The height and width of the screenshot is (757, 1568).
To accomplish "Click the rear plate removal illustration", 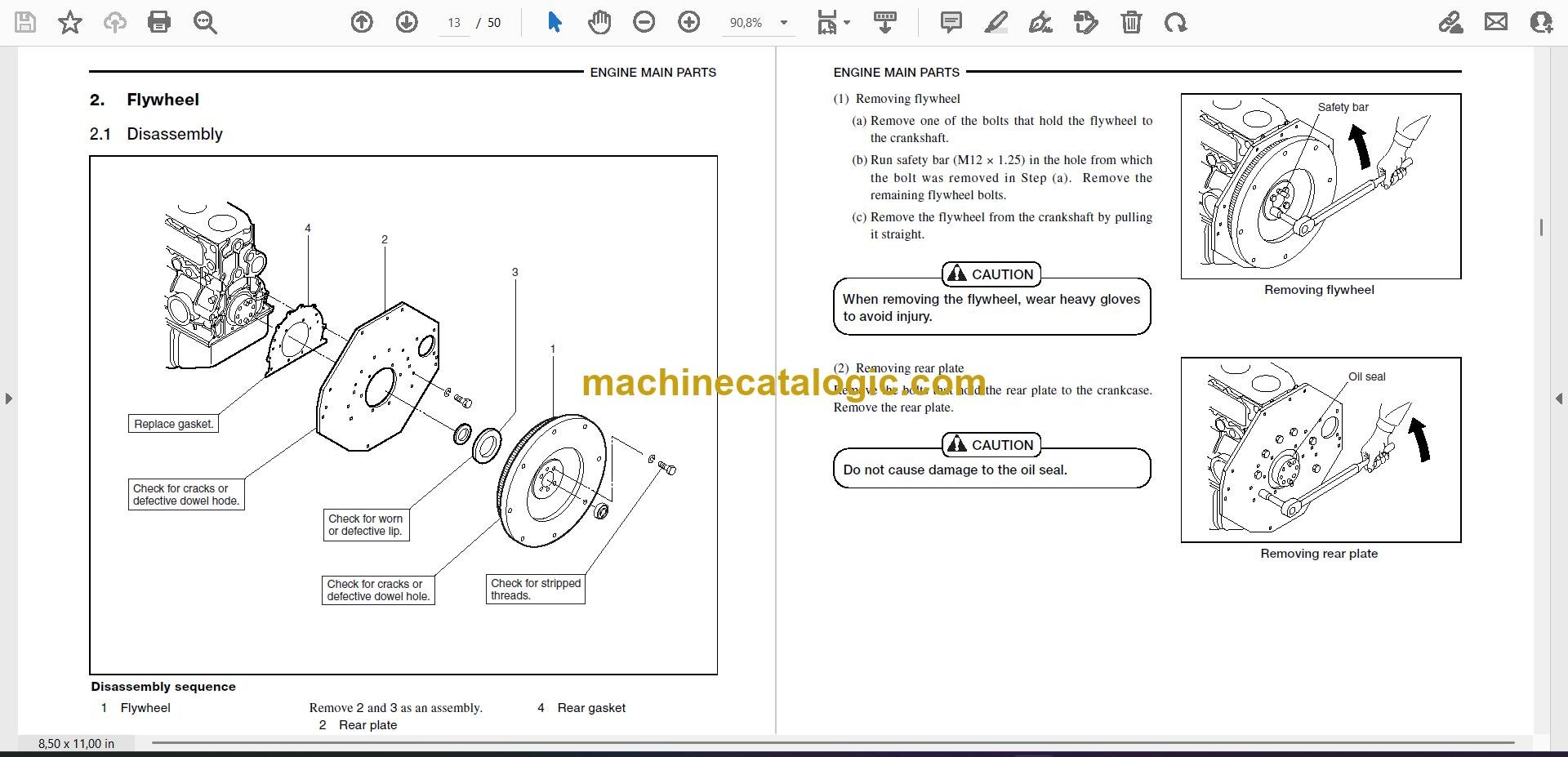I will (1321, 450).
